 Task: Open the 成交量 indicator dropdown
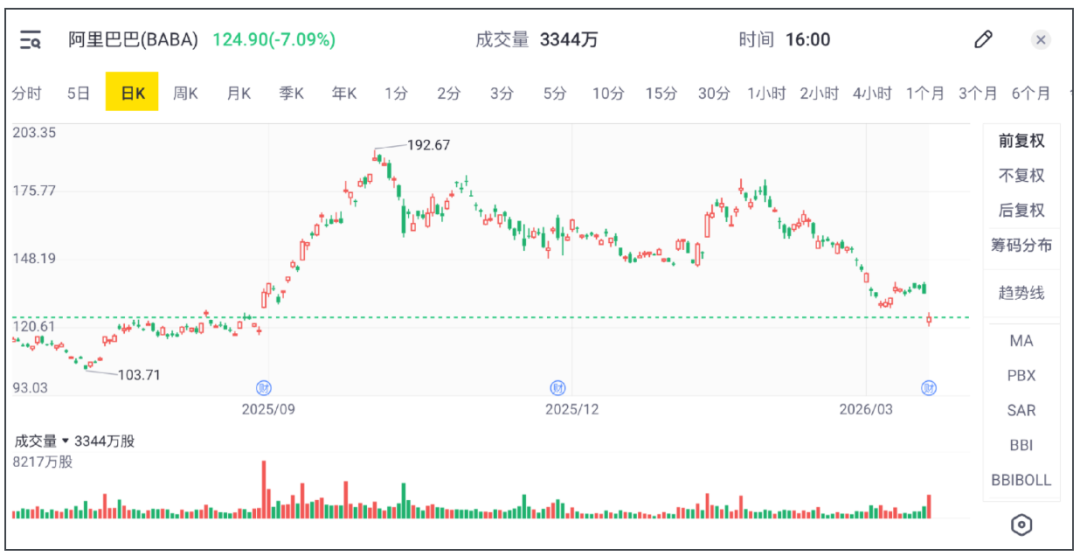pyautogui.click(x=65, y=441)
